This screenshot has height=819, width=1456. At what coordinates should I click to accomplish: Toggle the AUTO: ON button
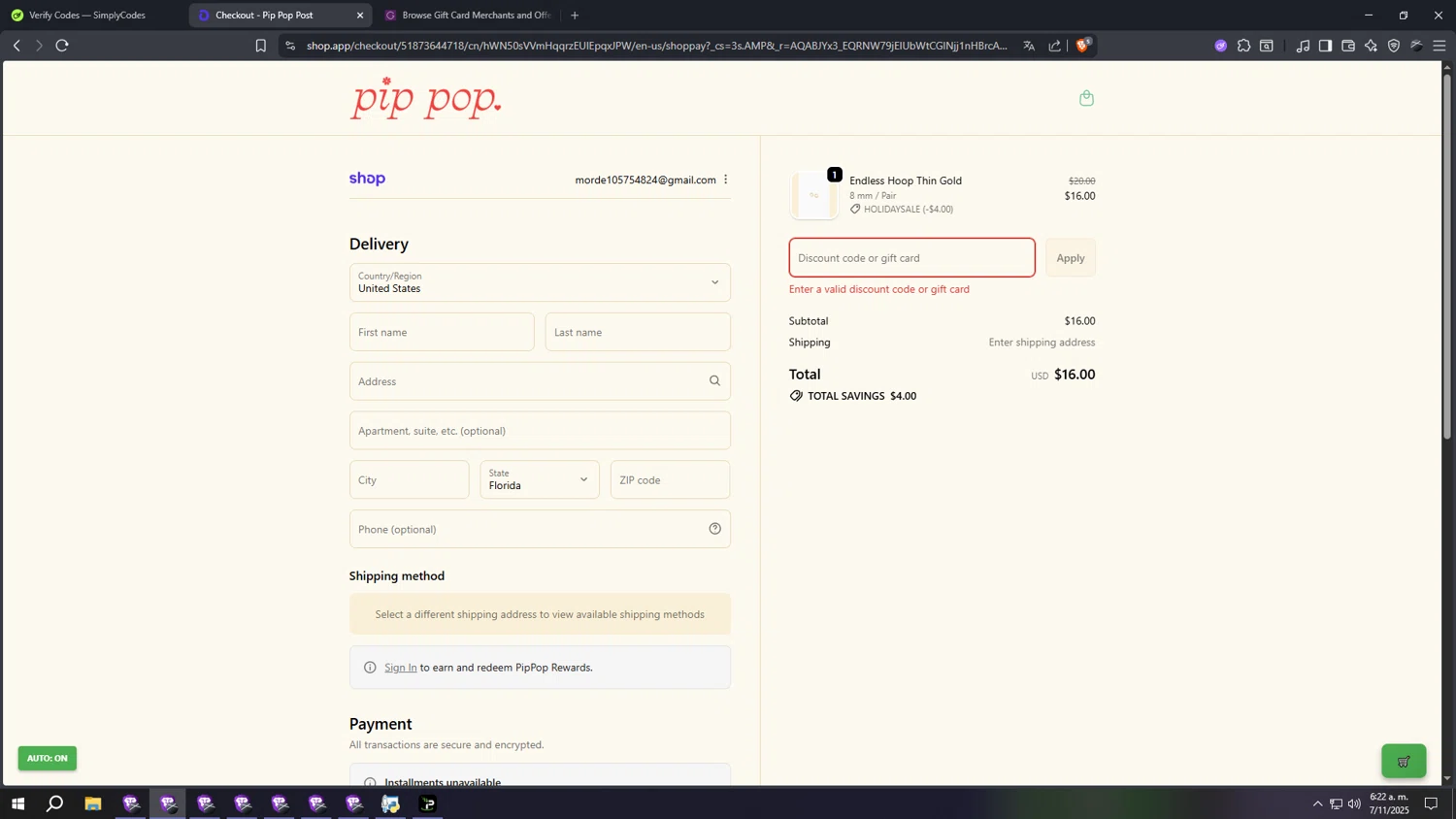47,758
